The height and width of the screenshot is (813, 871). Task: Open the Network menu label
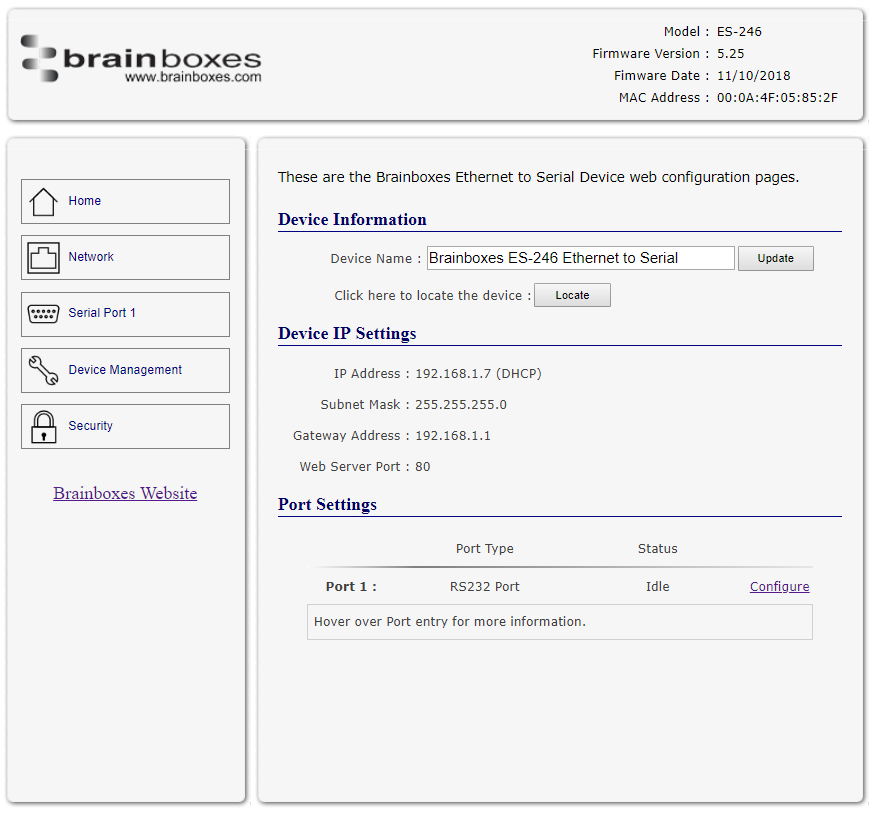click(91, 257)
